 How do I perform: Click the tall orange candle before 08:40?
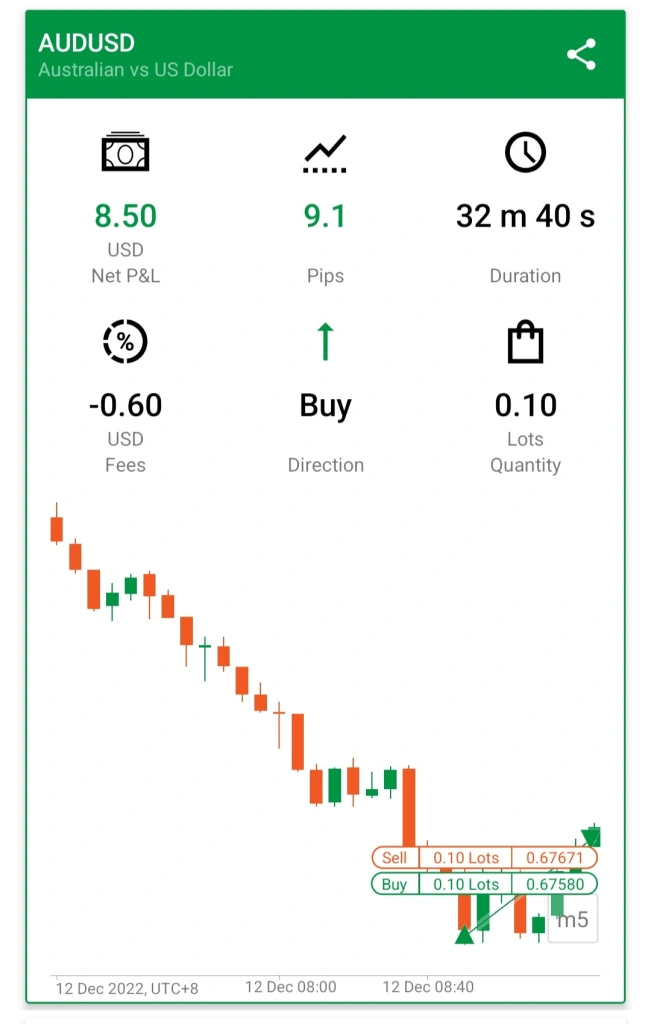(x=409, y=807)
